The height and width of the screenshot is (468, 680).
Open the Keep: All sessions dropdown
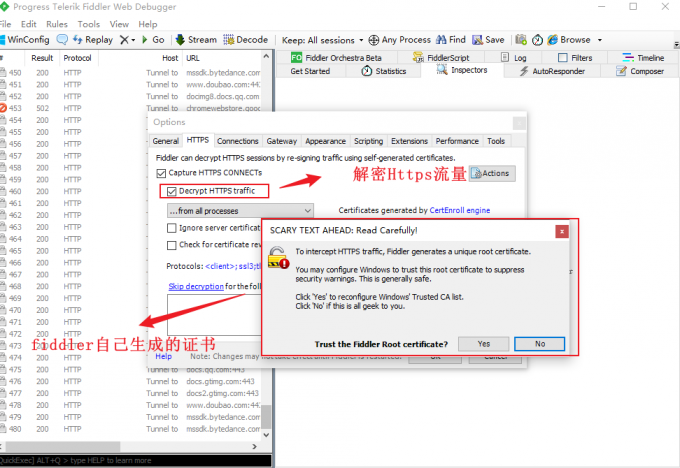click(323, 40)
